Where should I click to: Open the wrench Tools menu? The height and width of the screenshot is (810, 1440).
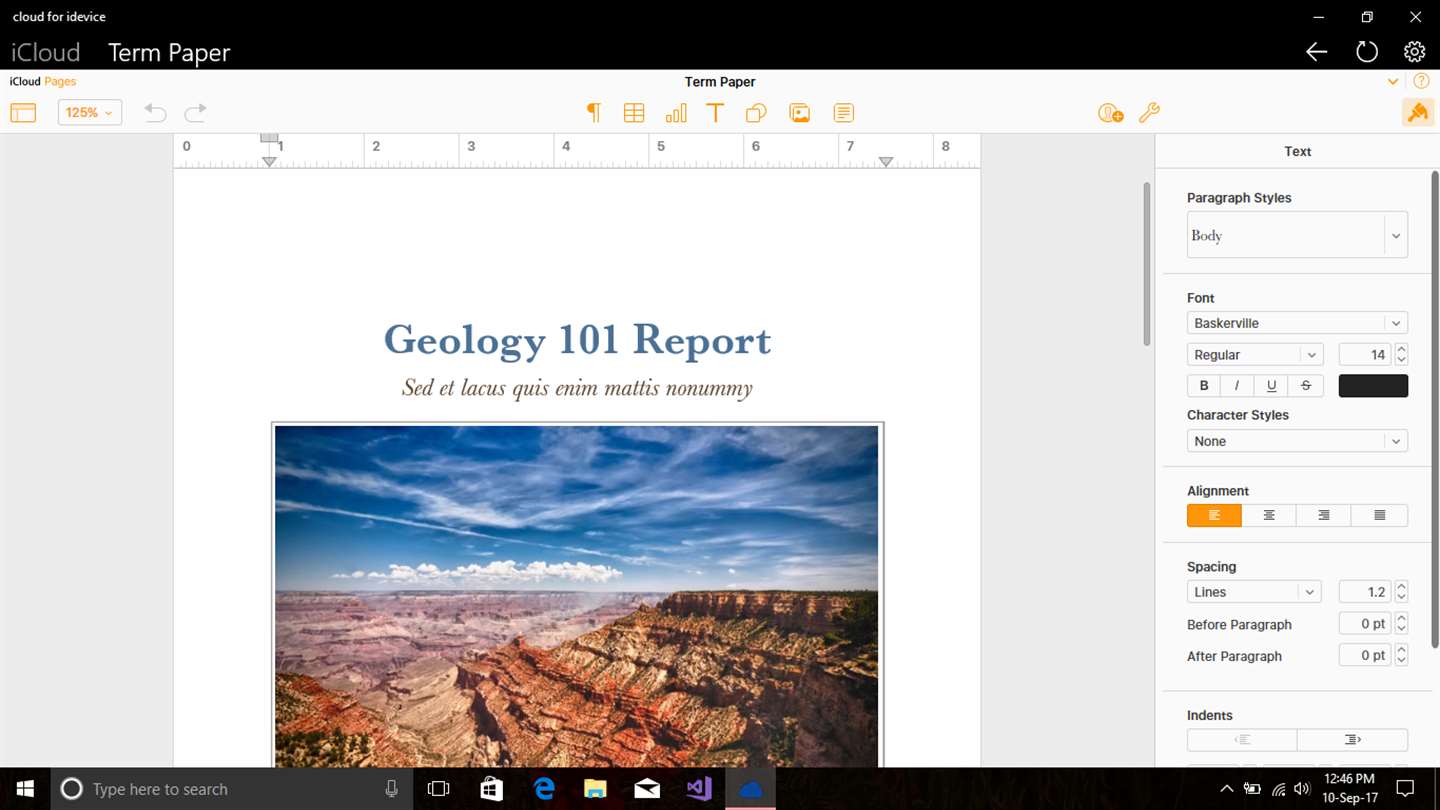(1150, 113)
